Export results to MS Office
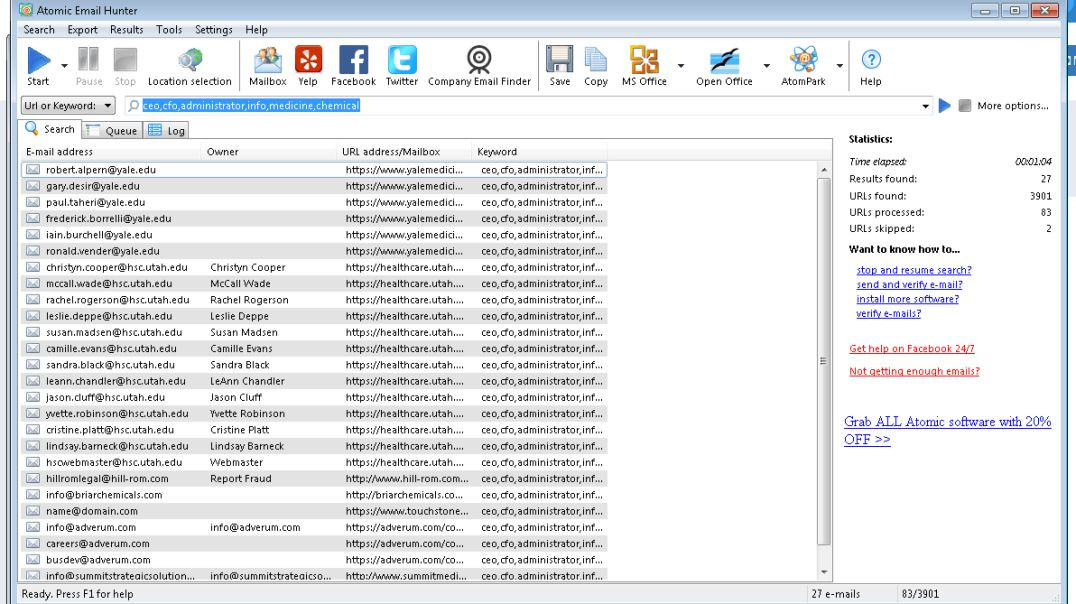The width and height of the screenshot is (1076, 604). (644, 66)
